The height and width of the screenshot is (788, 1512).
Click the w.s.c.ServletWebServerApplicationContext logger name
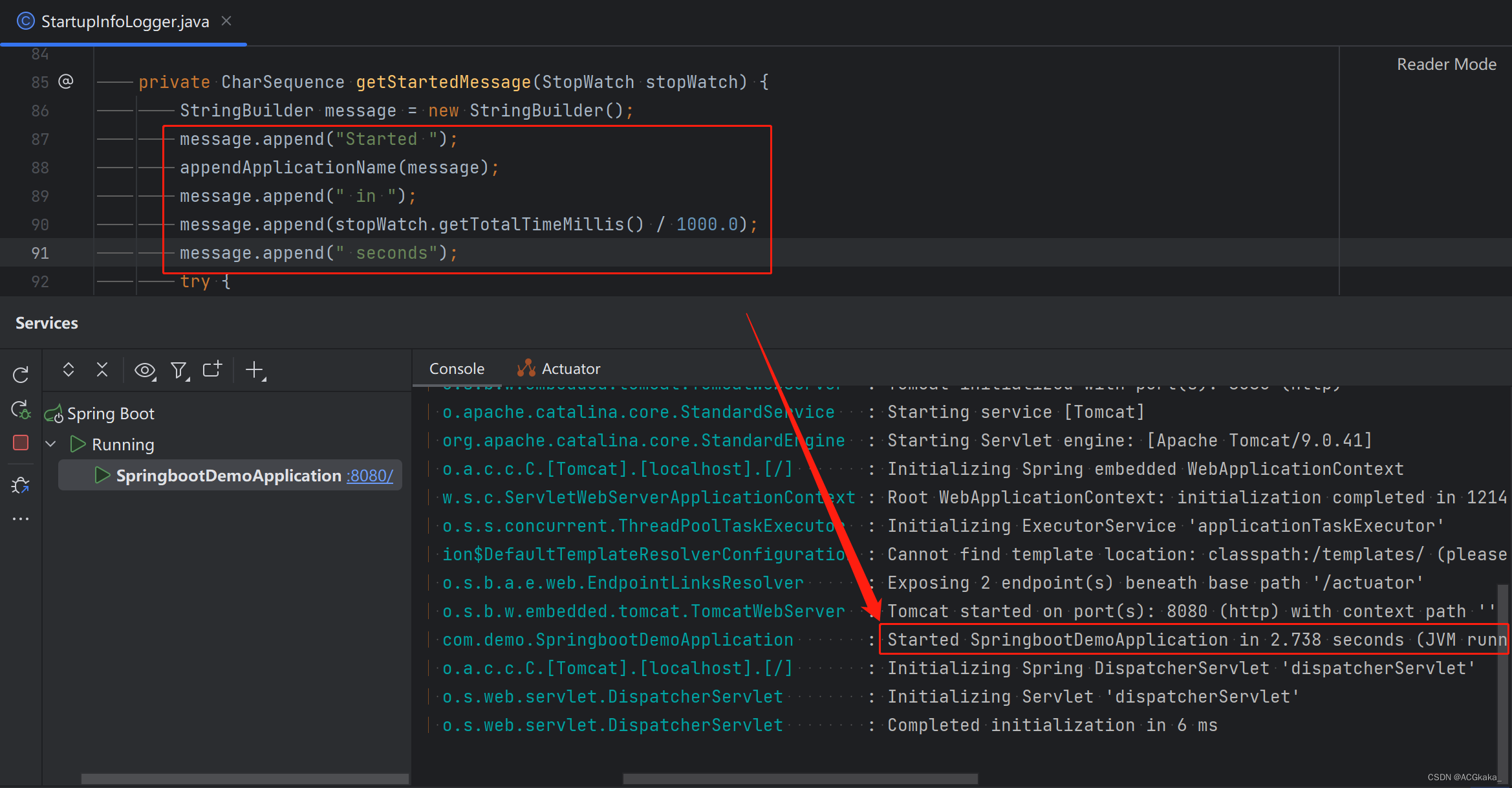click(649, 498)
